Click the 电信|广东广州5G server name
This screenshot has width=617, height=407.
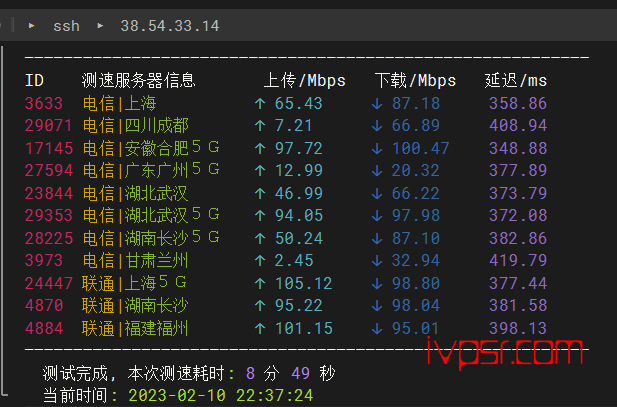[x=151, y=170]
